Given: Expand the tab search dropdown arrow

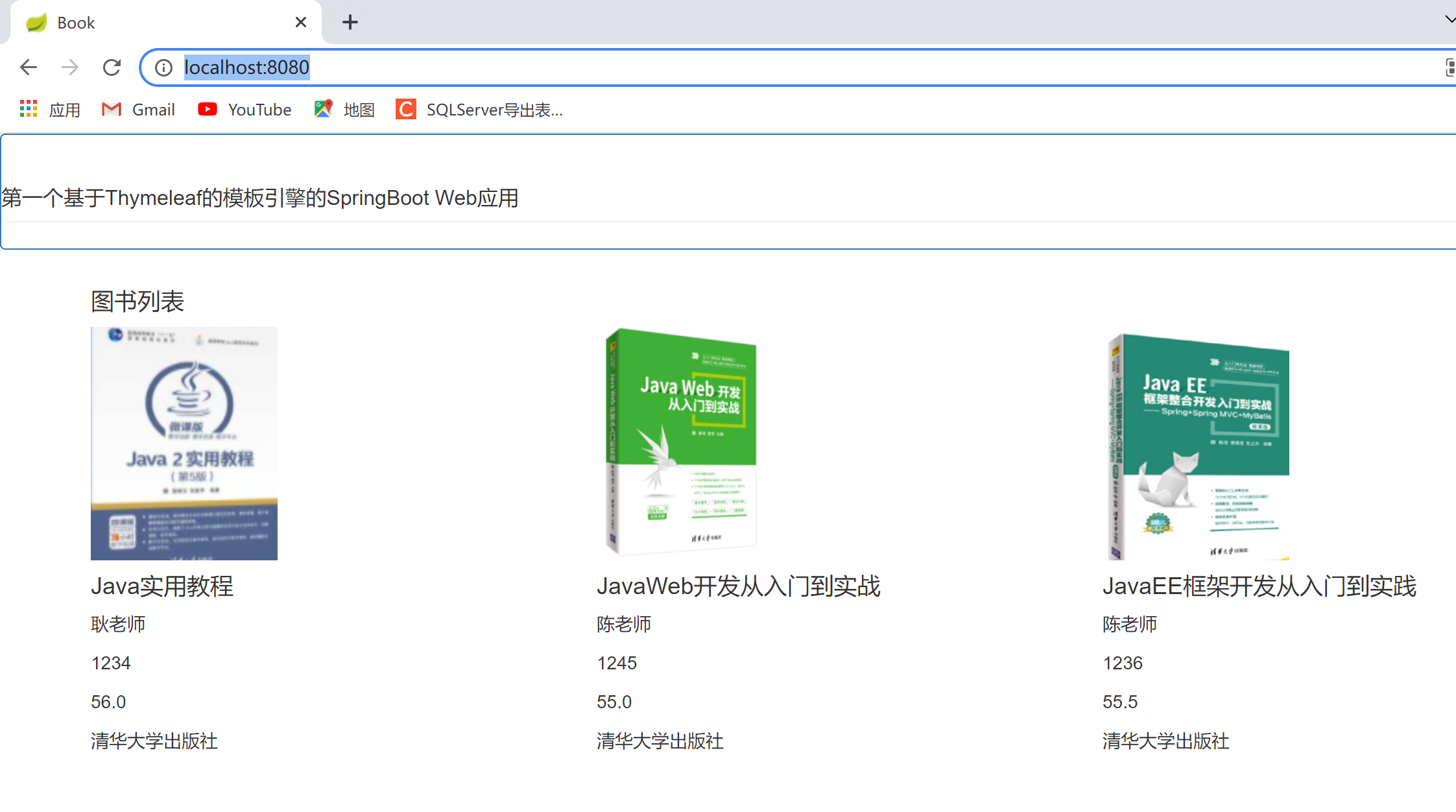Looking at the screenshot, I should (1450, 19).
